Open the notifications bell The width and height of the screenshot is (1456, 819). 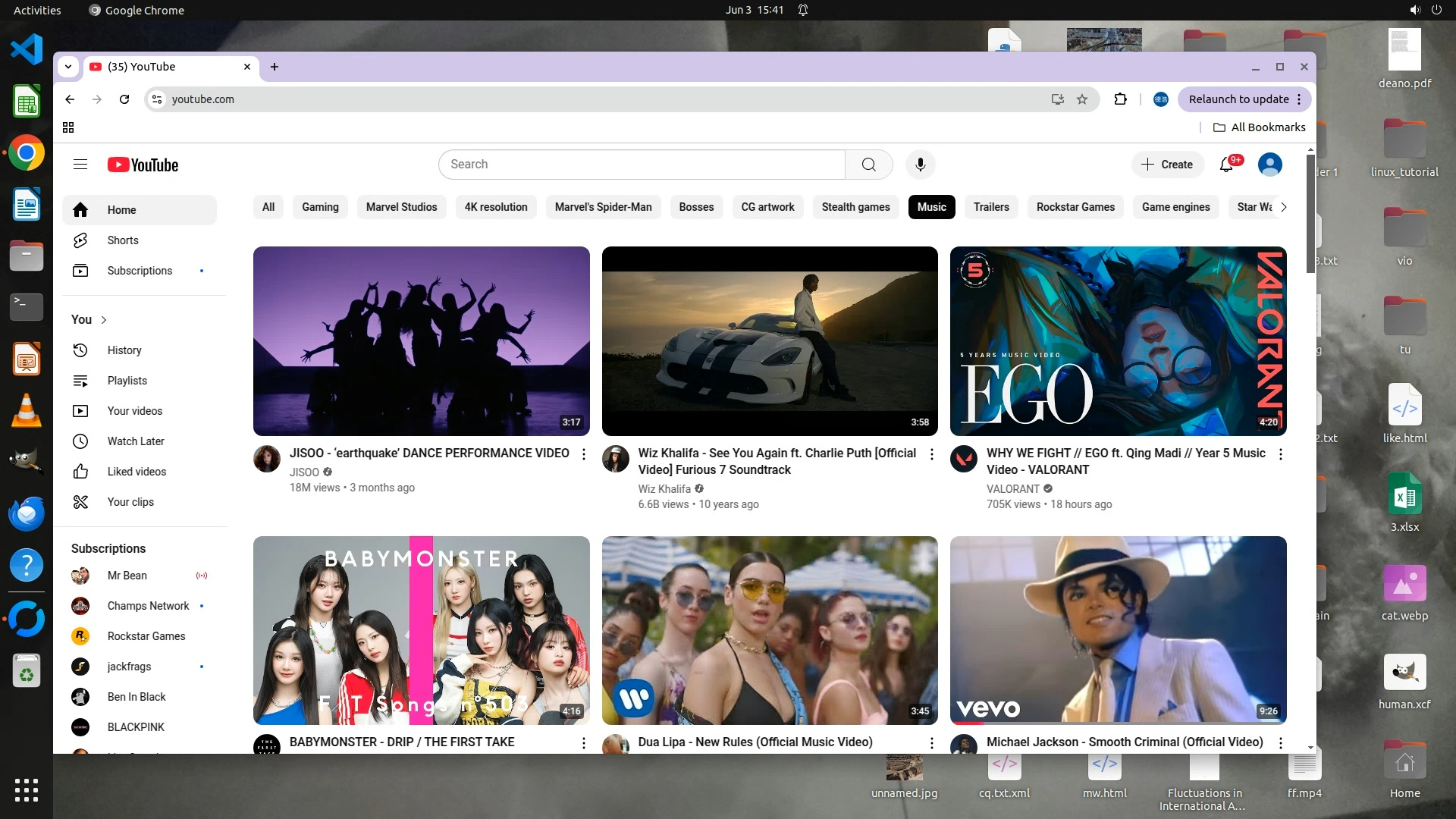coord(1226,165)
